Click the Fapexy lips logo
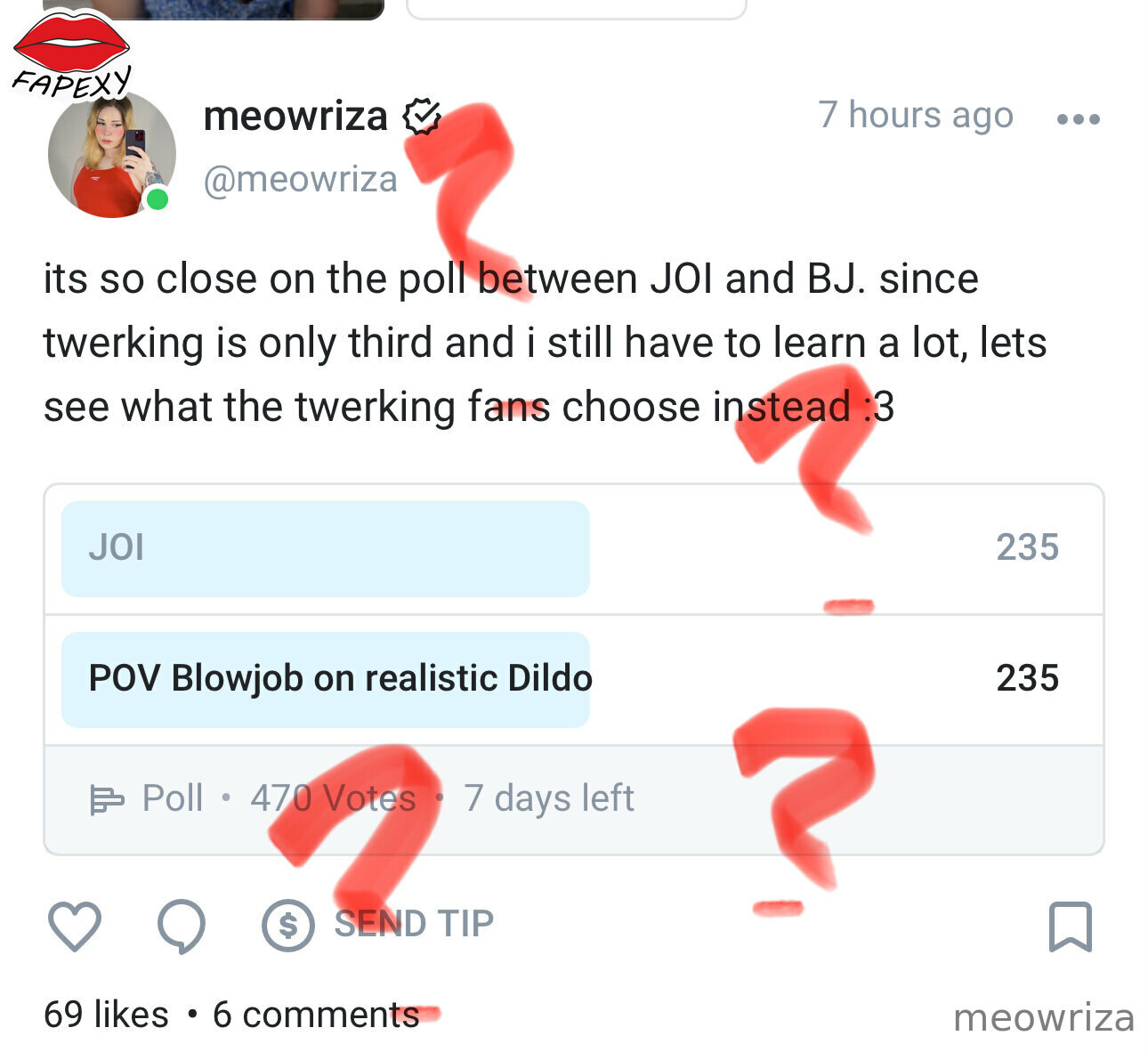The width and height of the screenshot is (1148, 1052). coord(72,54)
